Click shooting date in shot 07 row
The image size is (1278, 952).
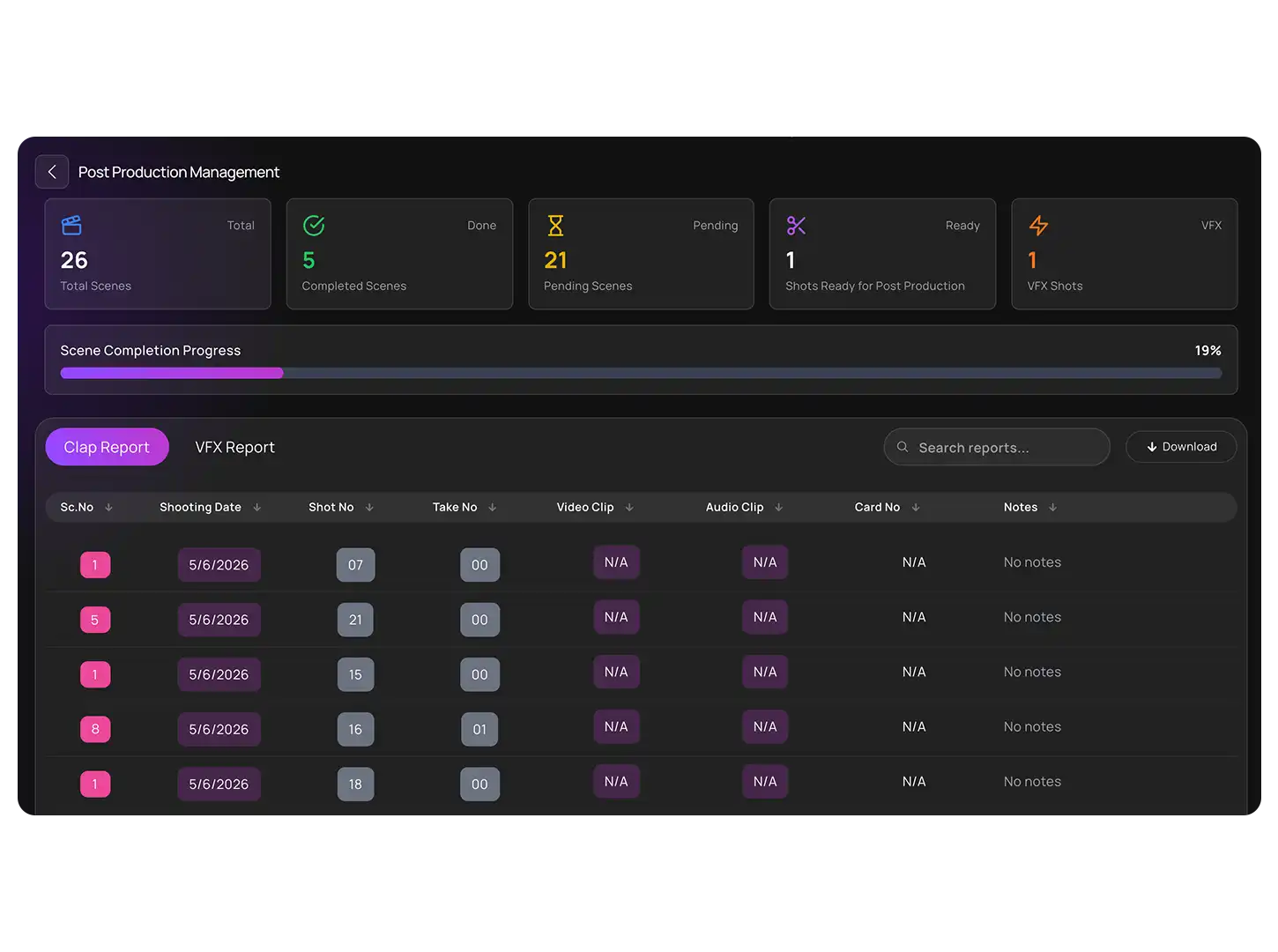(x=219, y=565)
